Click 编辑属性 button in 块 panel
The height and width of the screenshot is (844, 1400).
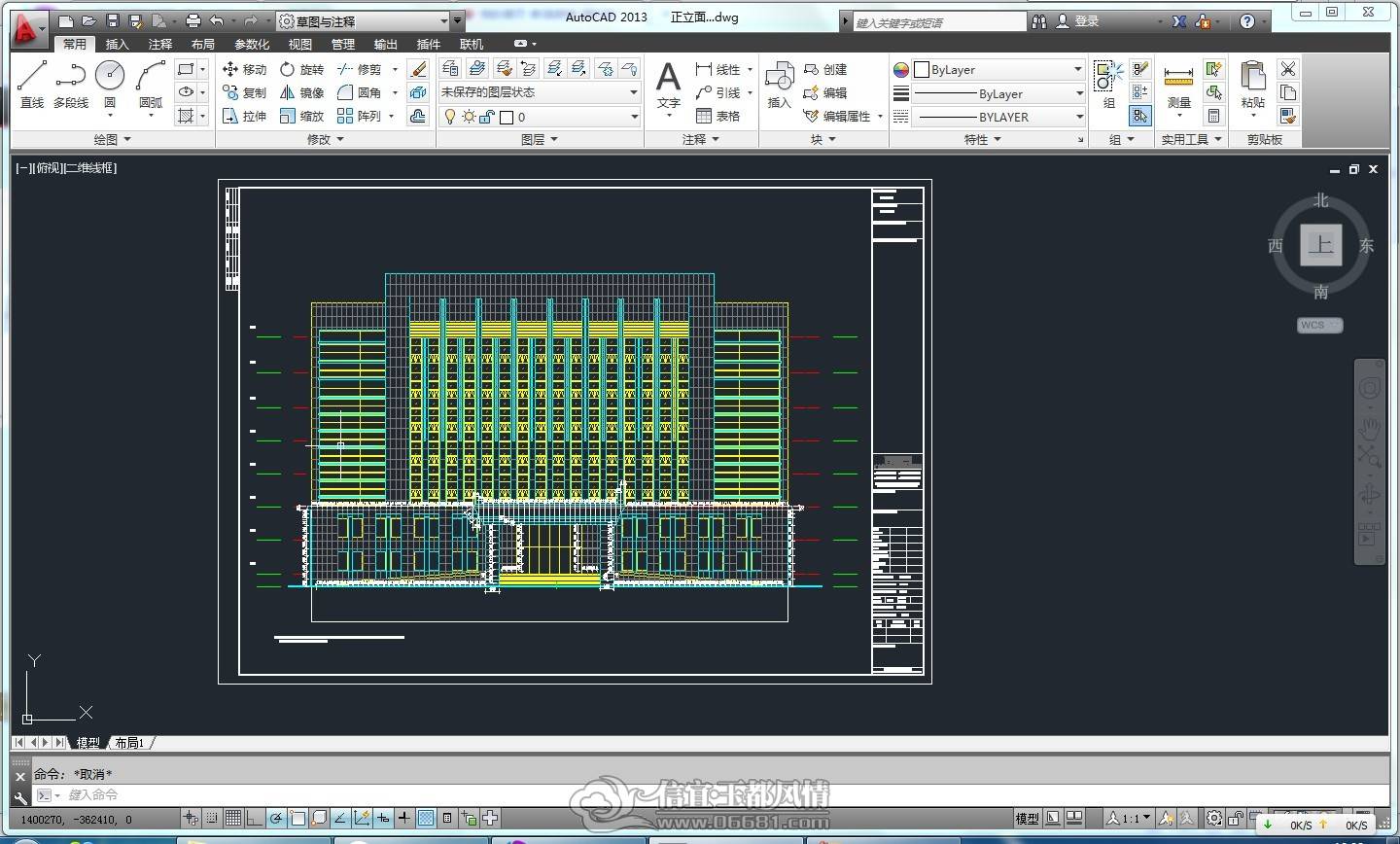[x=837, y=116]
